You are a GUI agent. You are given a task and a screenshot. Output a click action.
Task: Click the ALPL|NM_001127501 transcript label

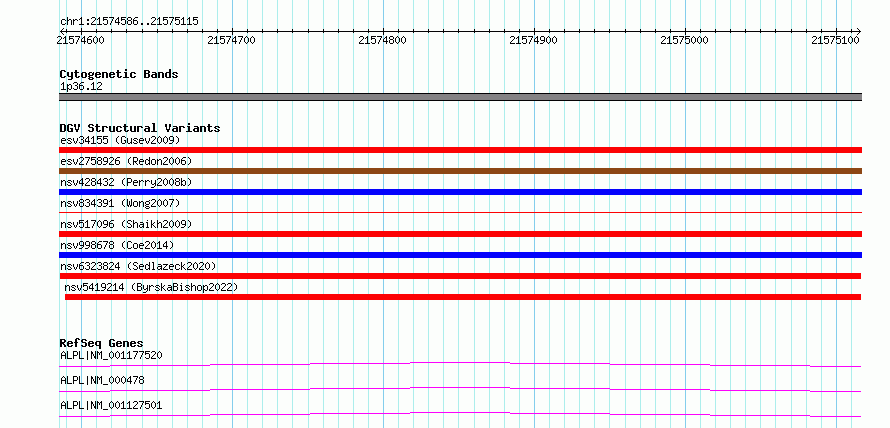pos(111,405)
